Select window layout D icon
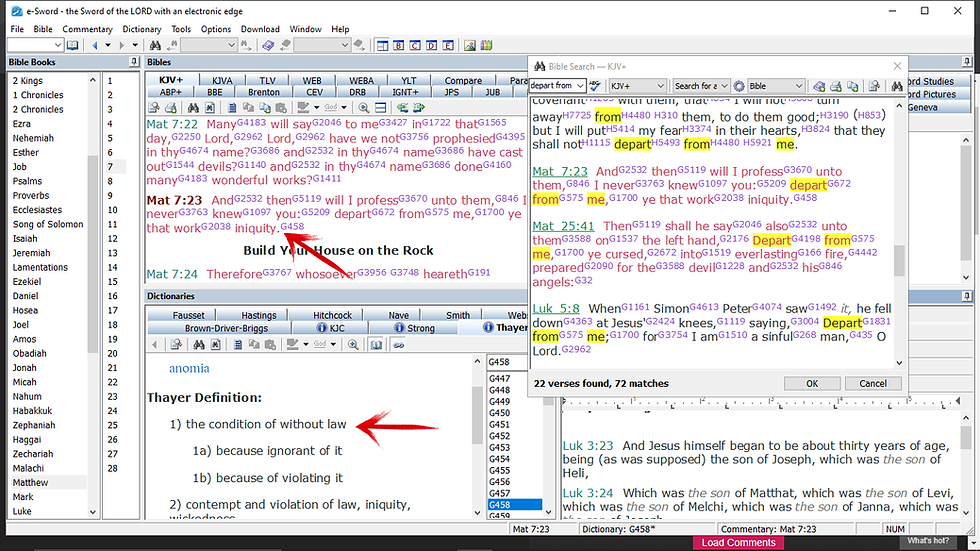Screen dimensions: 980x551 pyautogui.click(x=431, y=45)
